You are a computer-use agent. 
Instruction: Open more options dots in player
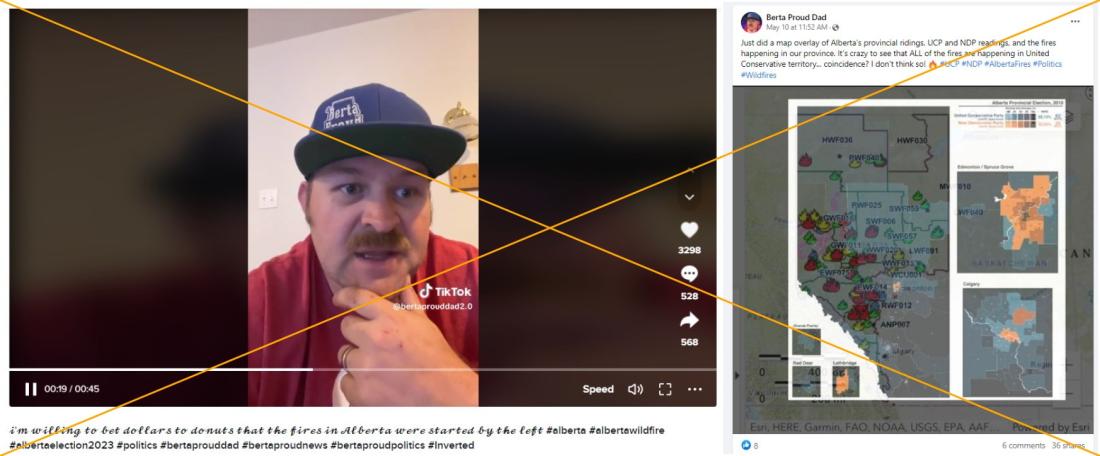pyautogui.click(x=695, y=389)
